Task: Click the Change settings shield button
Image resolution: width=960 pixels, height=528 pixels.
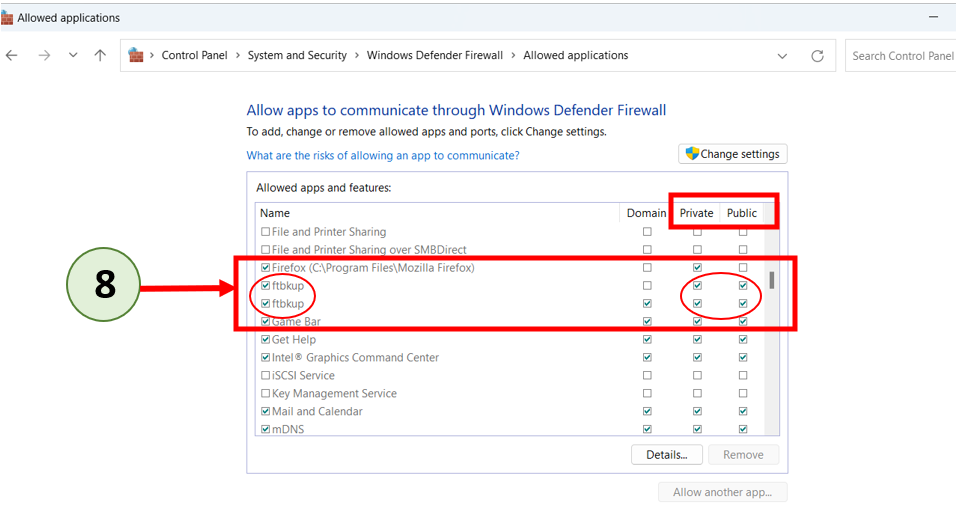Action: coord(732,154)
